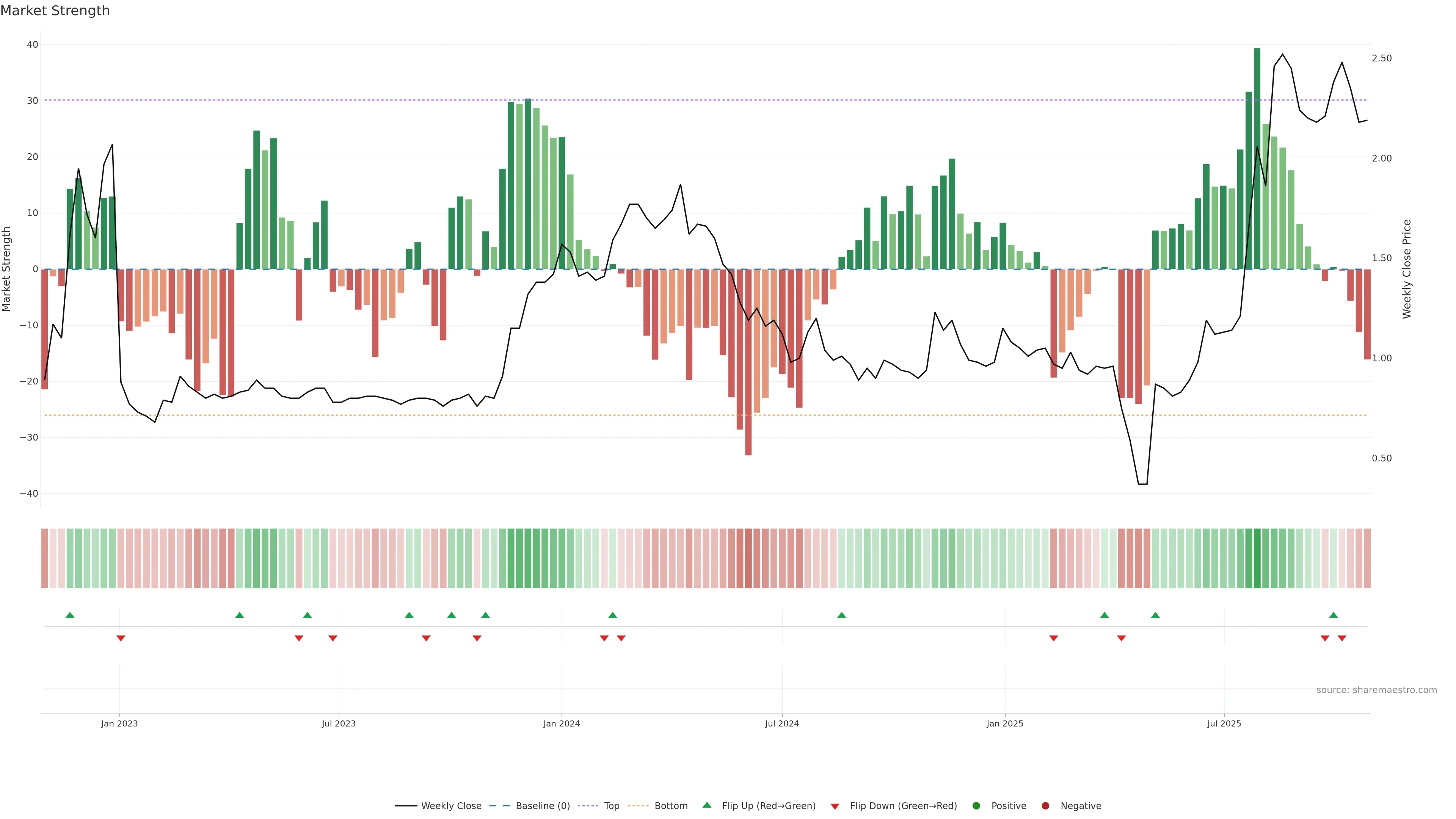
Task: Click the Bottom legend line swatch
Action: point(638,805)
